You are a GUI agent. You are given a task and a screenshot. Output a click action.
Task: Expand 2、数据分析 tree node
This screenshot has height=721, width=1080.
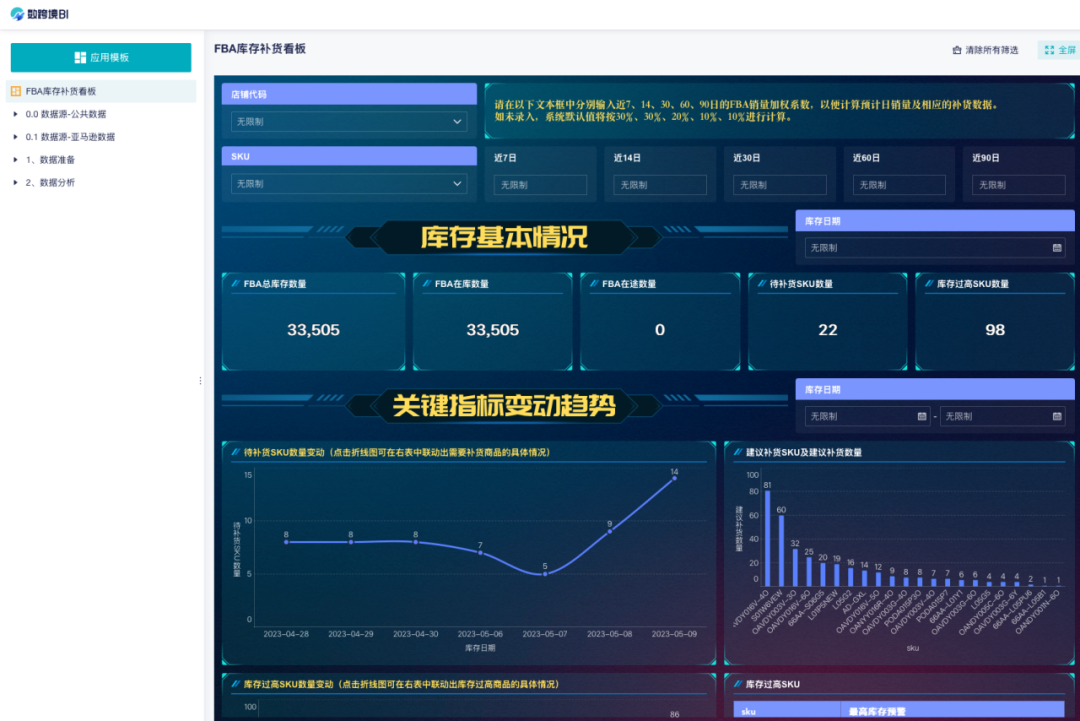tap(16, 182)
